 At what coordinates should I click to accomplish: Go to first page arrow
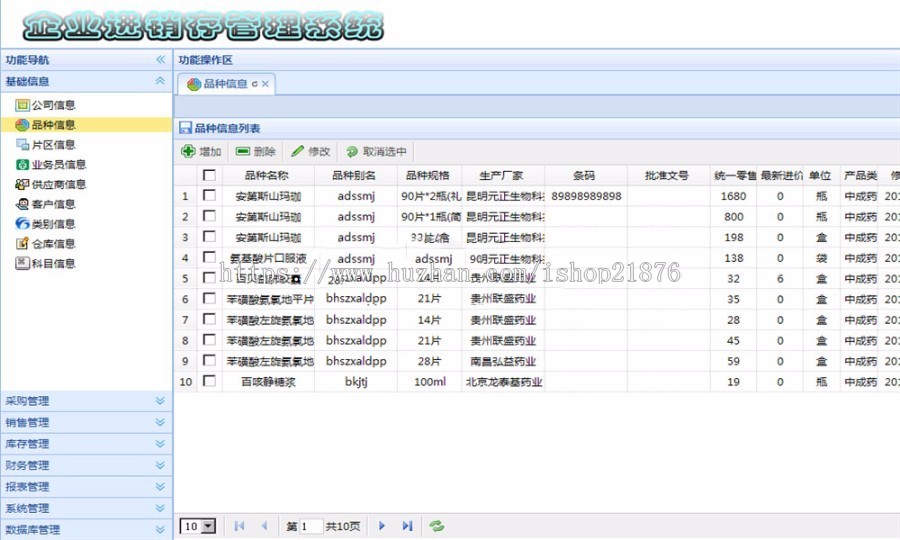[x=239, y=526]
